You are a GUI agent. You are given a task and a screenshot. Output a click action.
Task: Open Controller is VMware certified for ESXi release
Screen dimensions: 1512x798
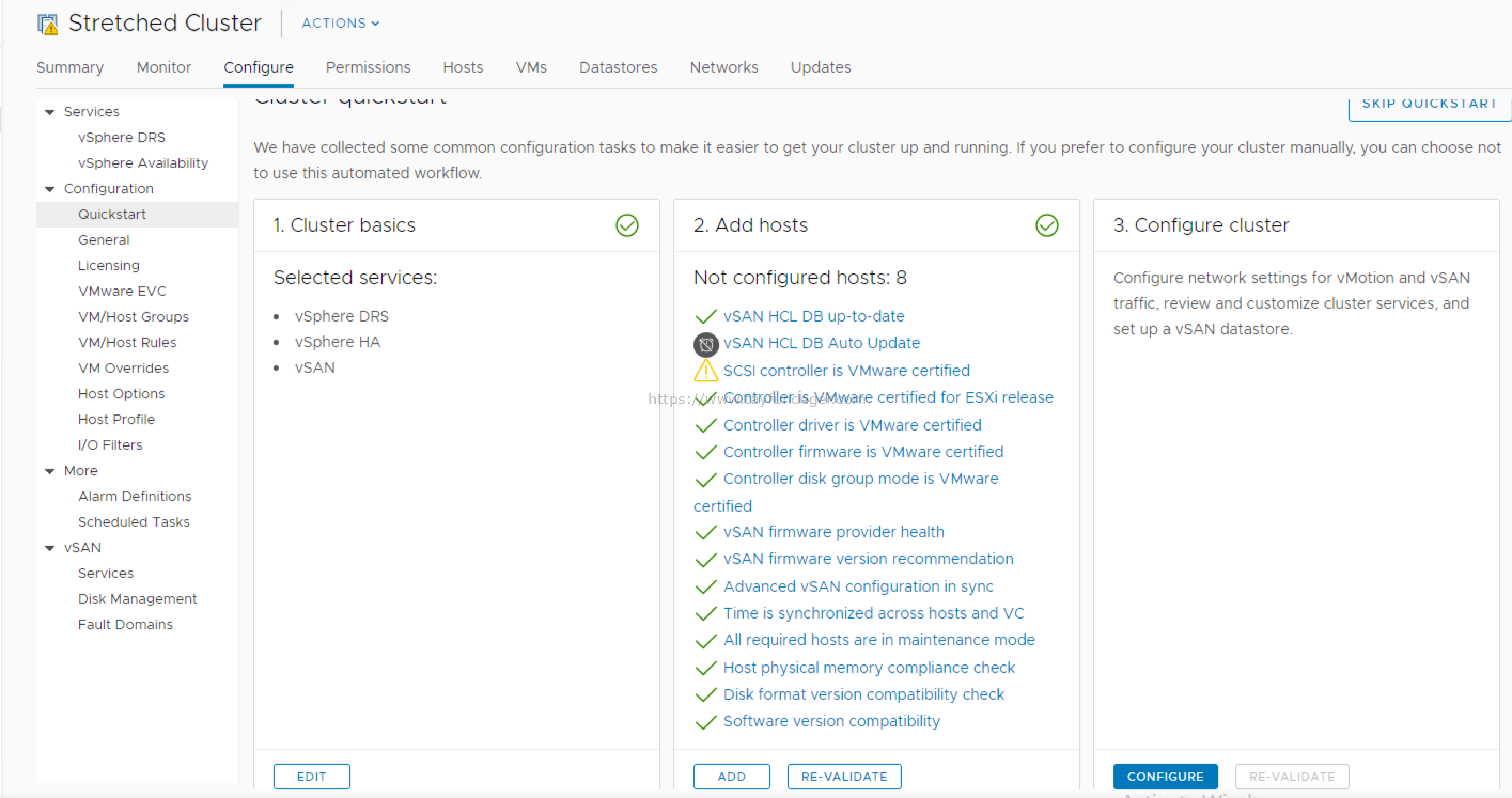click(888, 398)
